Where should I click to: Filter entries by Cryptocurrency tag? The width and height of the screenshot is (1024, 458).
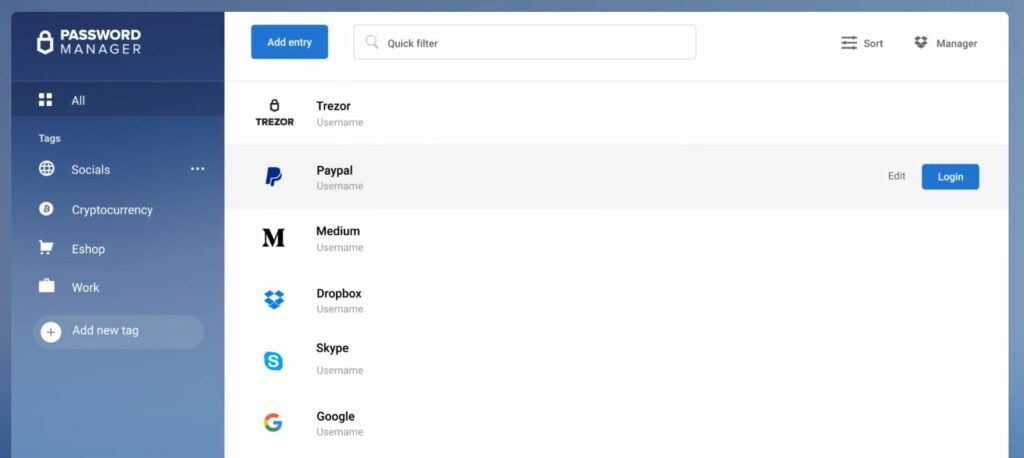point(112,210)
